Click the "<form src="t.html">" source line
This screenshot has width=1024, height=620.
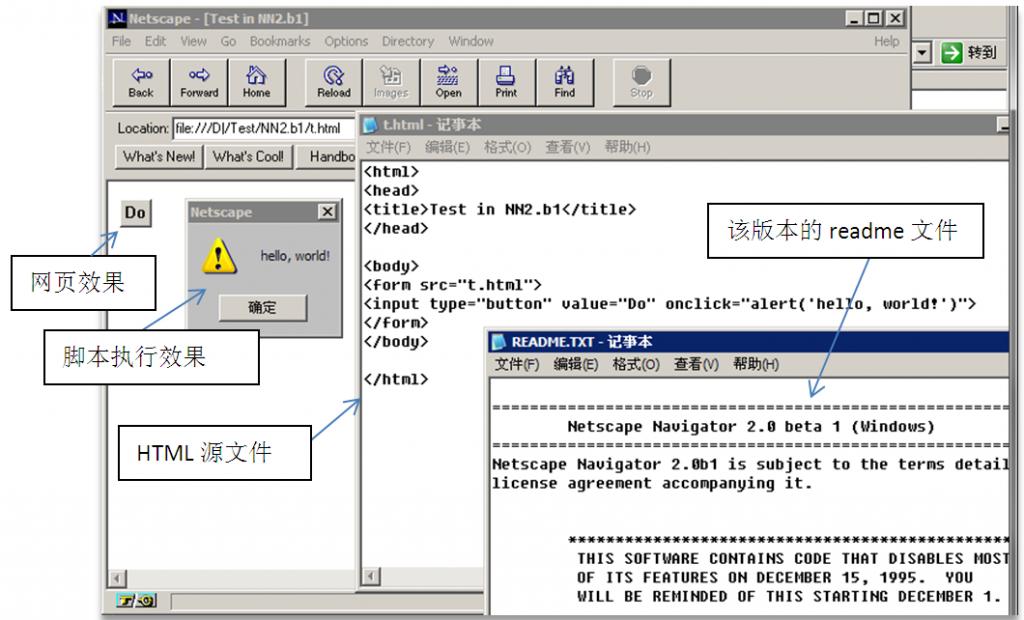453,285
